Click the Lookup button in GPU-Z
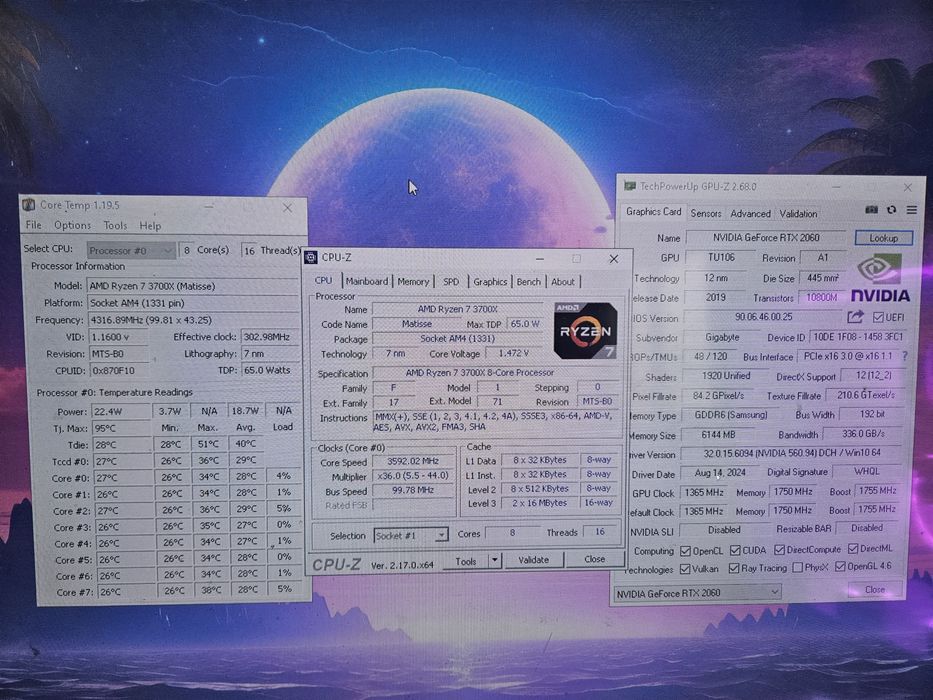The height and width of the screenshot is (700, 933). [x=884, y=238]
